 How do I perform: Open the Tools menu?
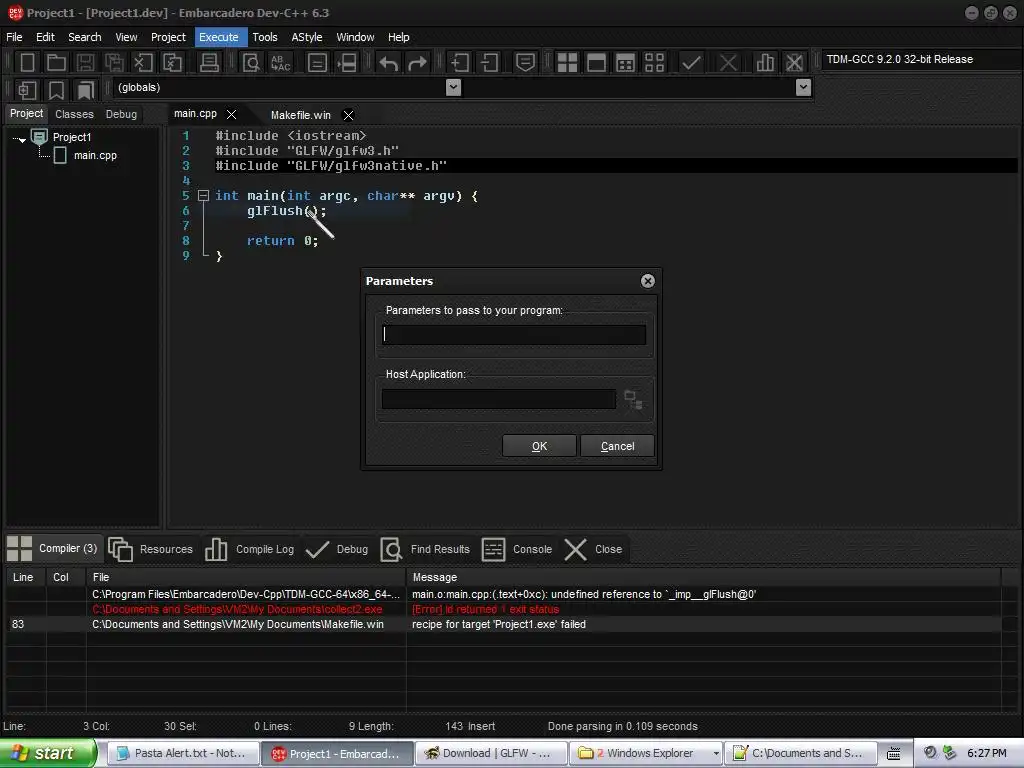264,37
